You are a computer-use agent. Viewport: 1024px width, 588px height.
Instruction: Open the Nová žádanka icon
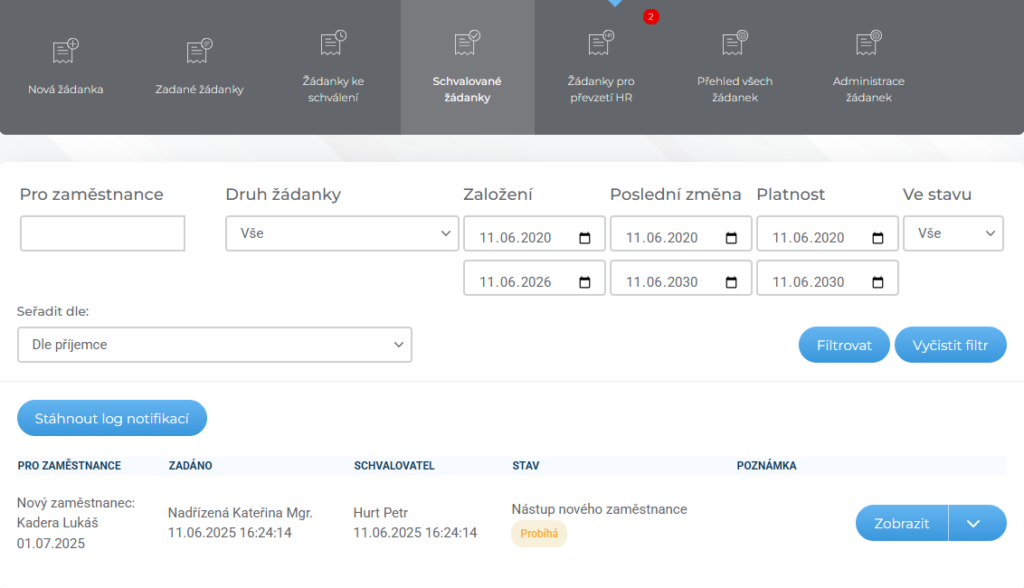(x=65, y=50)
